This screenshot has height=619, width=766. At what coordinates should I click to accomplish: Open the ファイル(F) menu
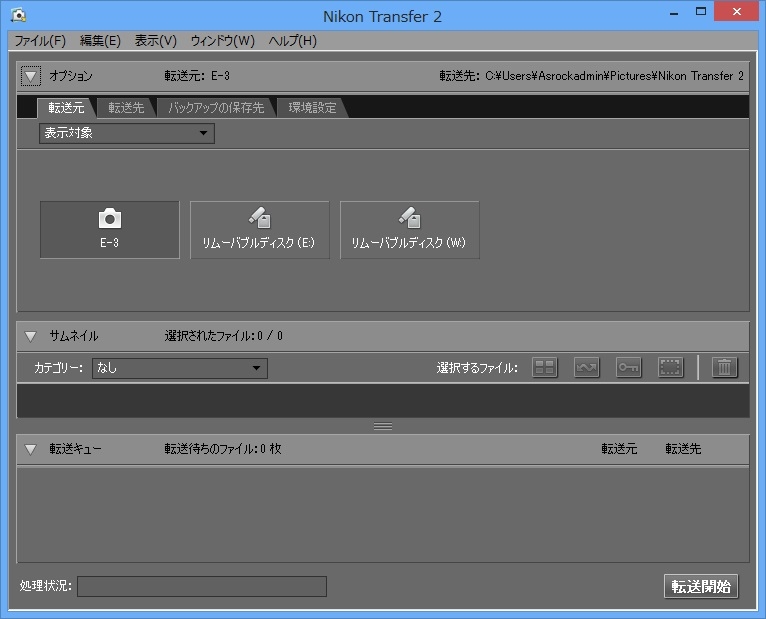40,41
